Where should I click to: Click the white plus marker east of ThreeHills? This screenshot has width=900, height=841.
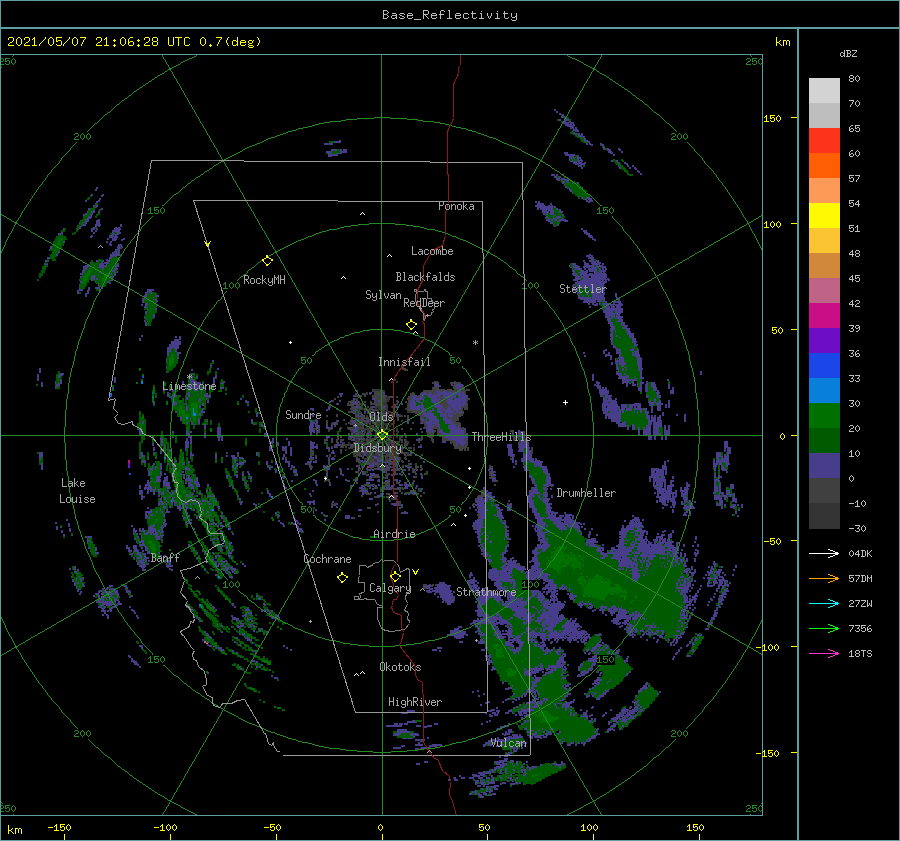point(565,402)
